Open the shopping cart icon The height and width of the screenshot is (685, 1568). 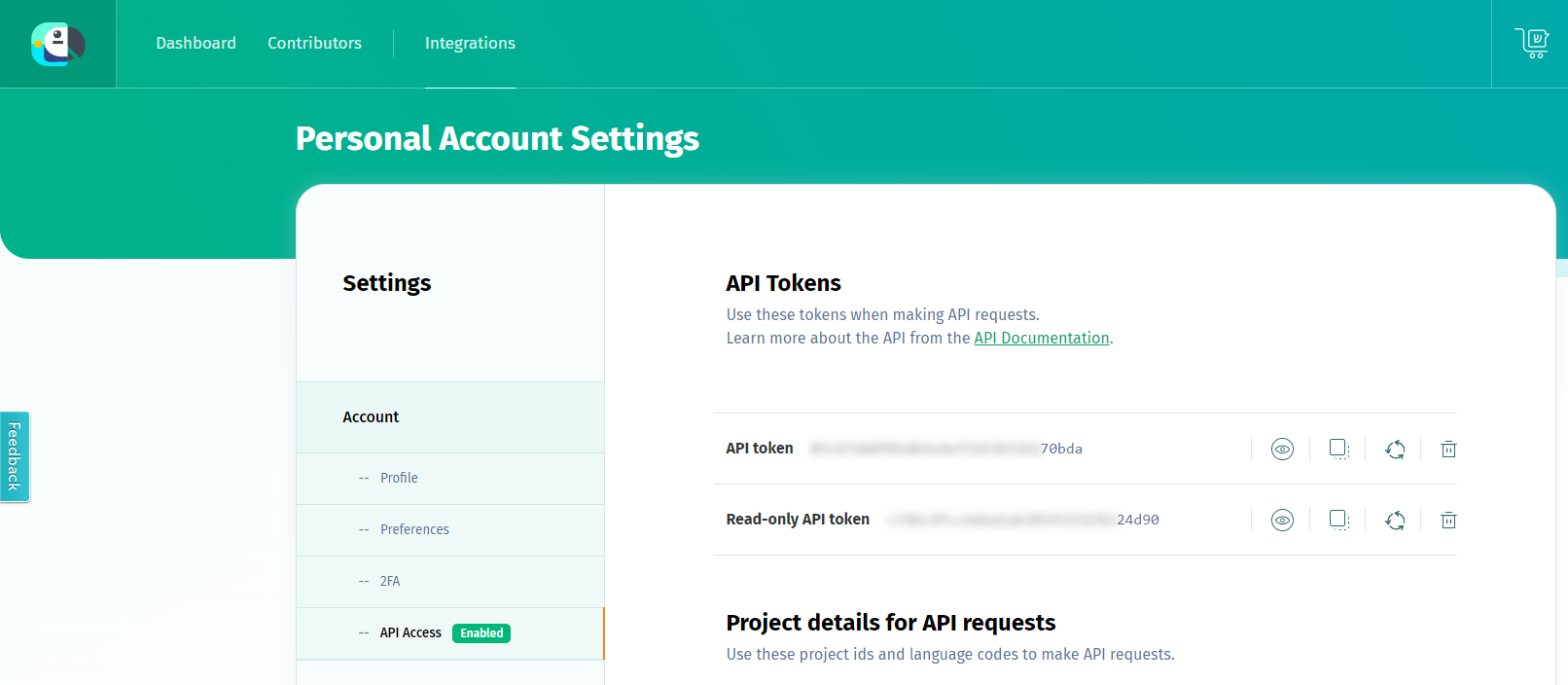click(1531, 43)
